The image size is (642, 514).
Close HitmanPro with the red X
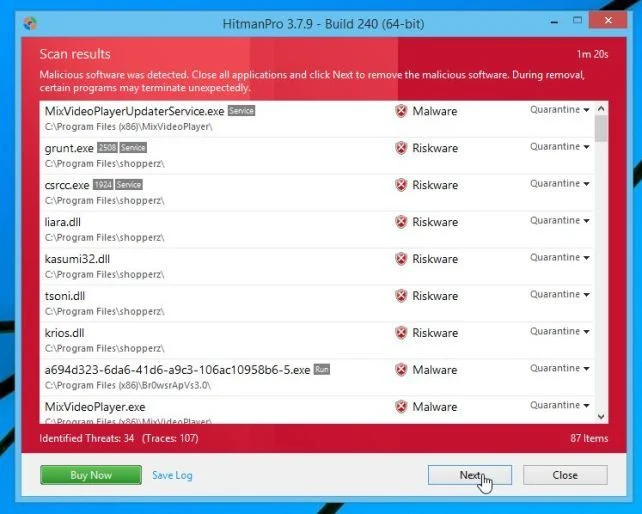point(608,20)
